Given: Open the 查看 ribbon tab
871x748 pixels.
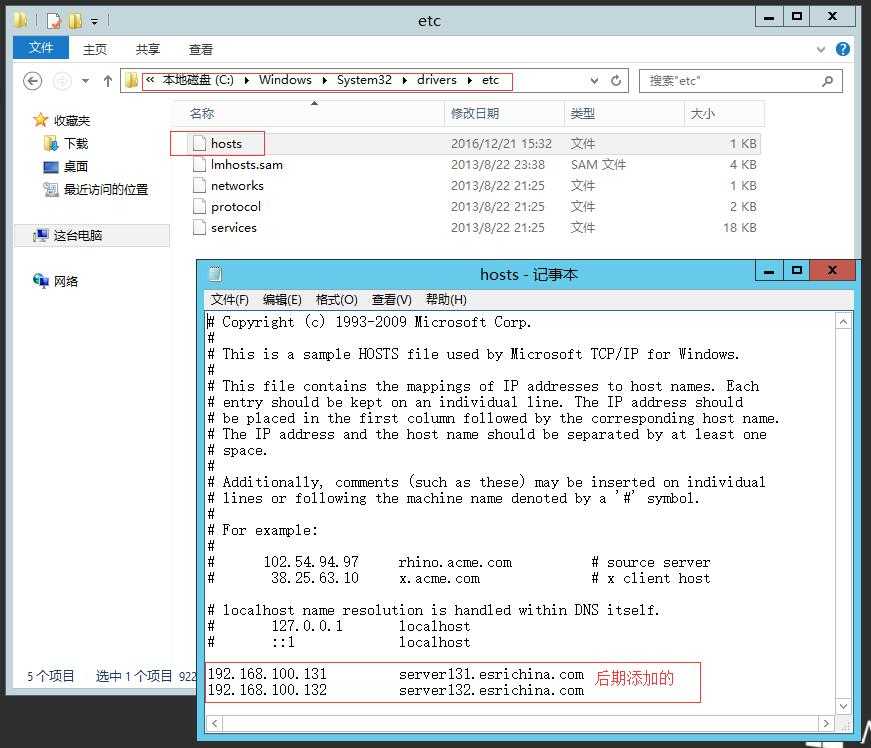Looking at the screenshot, I should (x=201, y=49).
